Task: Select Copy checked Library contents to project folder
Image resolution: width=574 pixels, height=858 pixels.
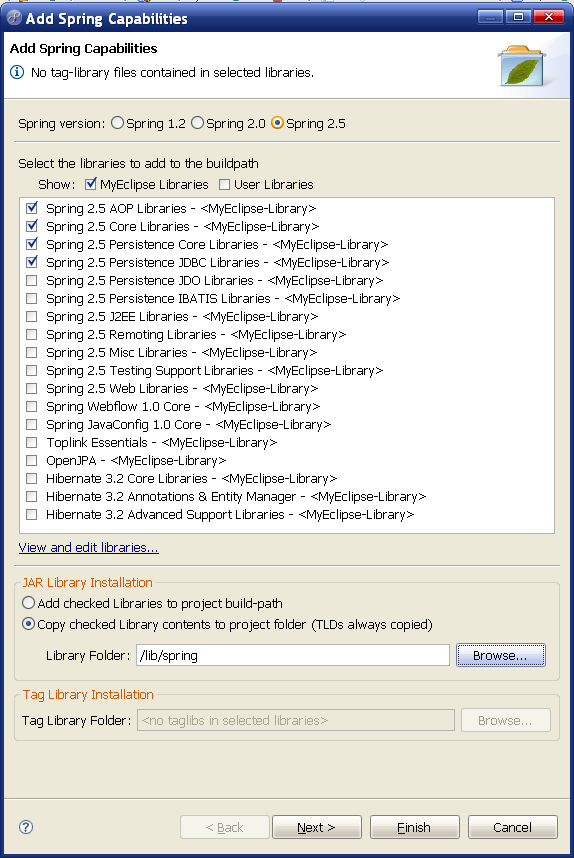Action: 28,624
